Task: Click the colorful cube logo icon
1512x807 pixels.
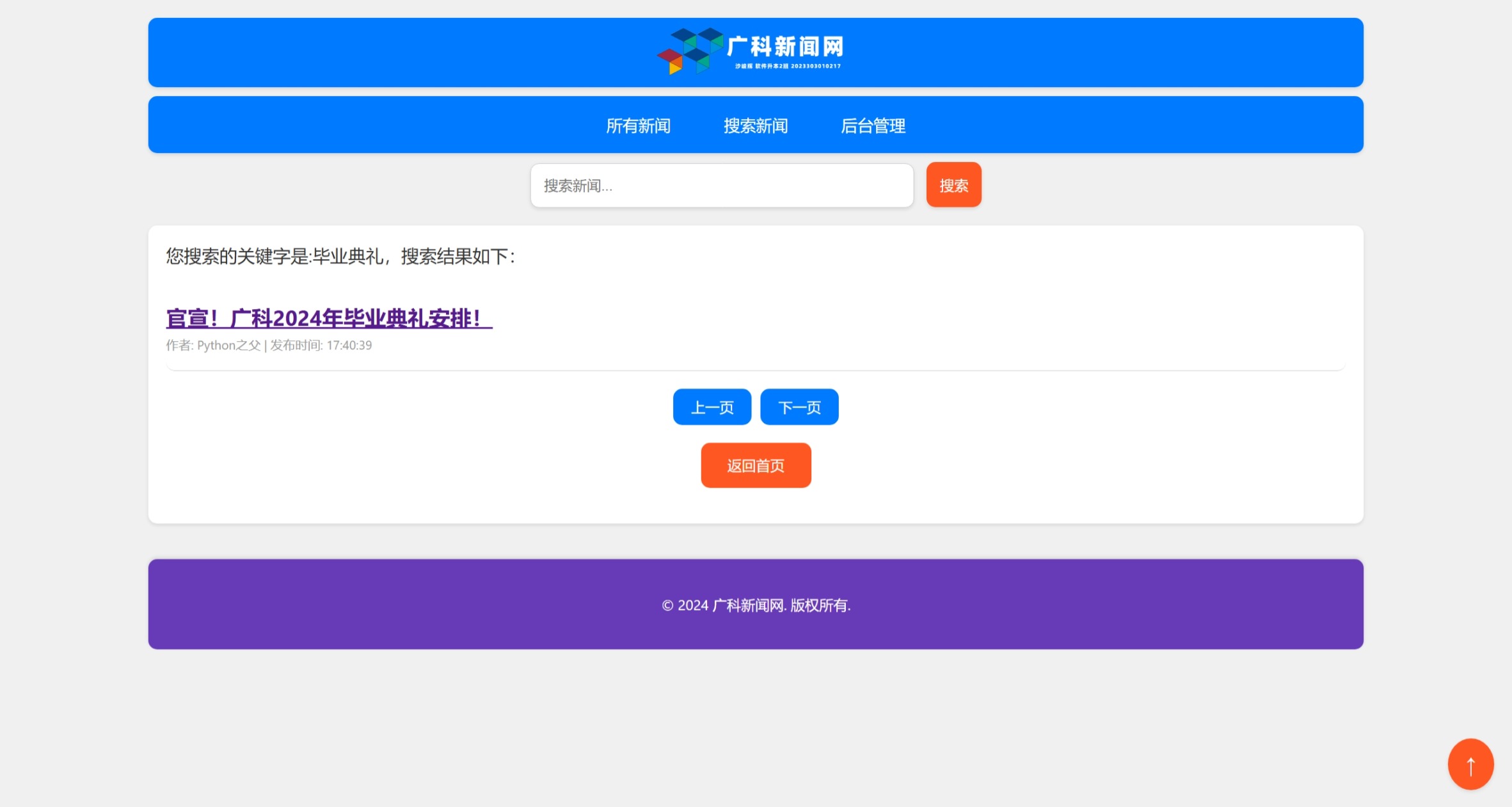Action: pos(690,51)
